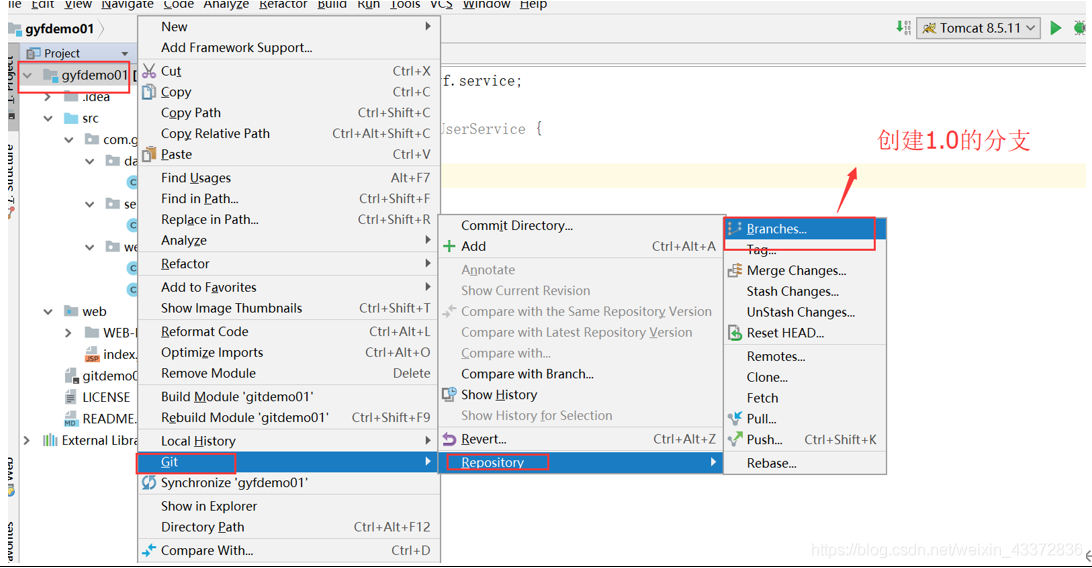This screenshot has height=568, width=1092.
Task: Open the Local History submenu
Action: click(198, 441)
